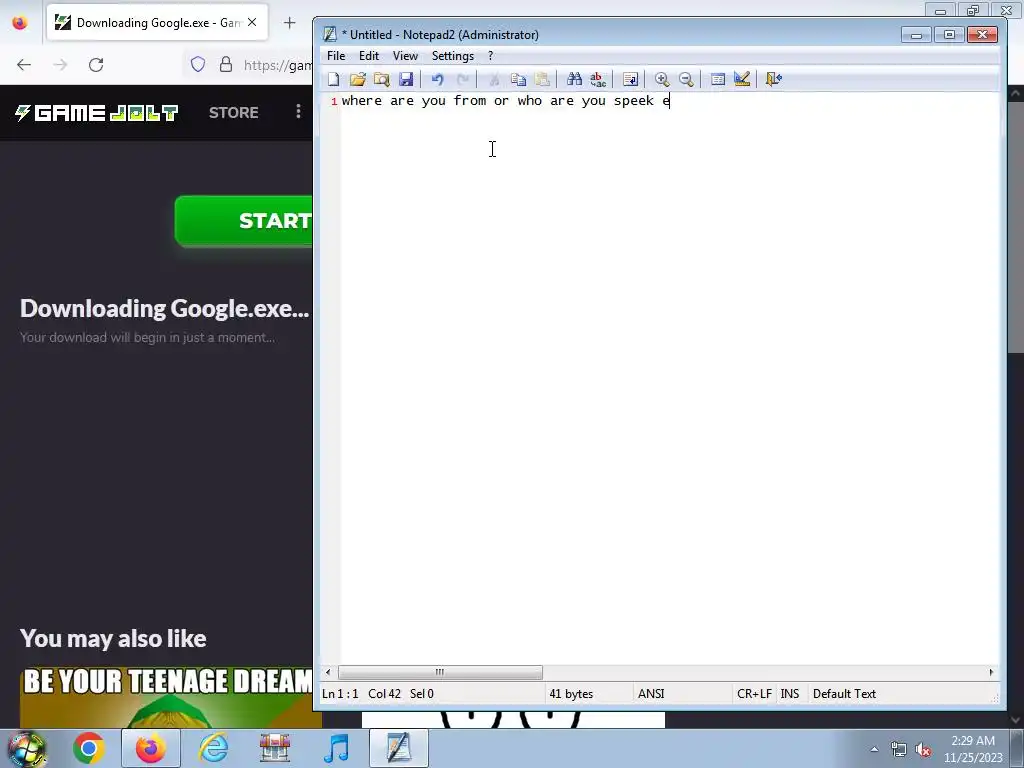This screenshot has width=1024, height=768.
Task: Click the horizontal scrollbar thumb in Notepad2
Action: [x=440, y=672]
